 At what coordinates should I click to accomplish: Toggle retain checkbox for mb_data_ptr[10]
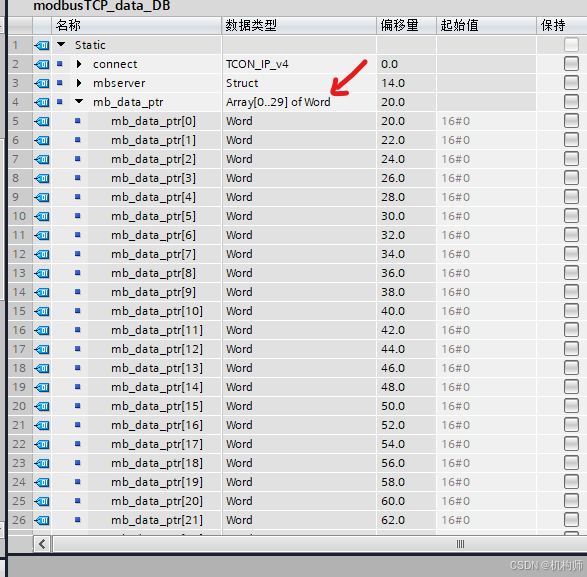571,310
